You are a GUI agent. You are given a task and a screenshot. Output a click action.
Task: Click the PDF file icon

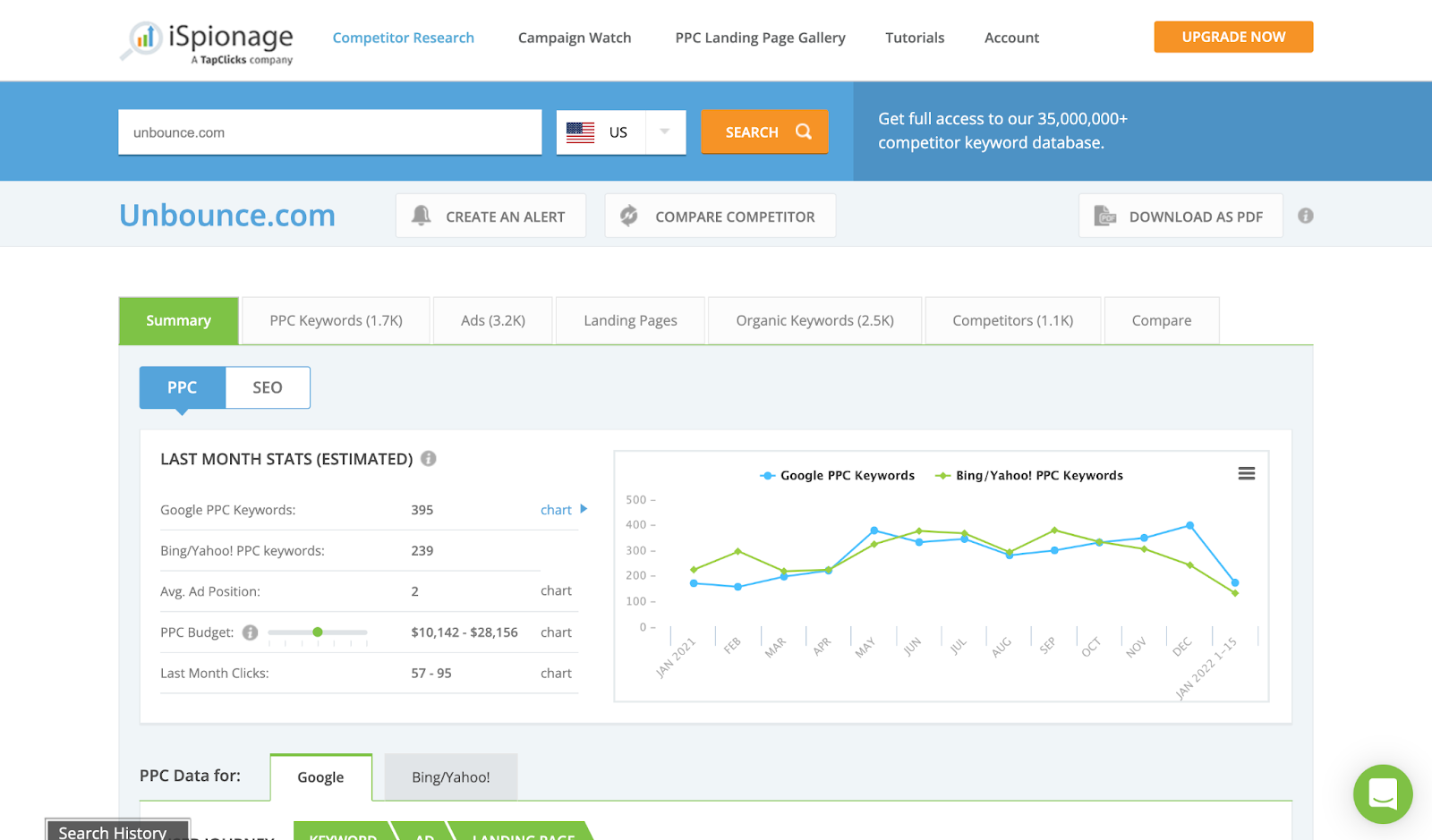[1105, 216]
